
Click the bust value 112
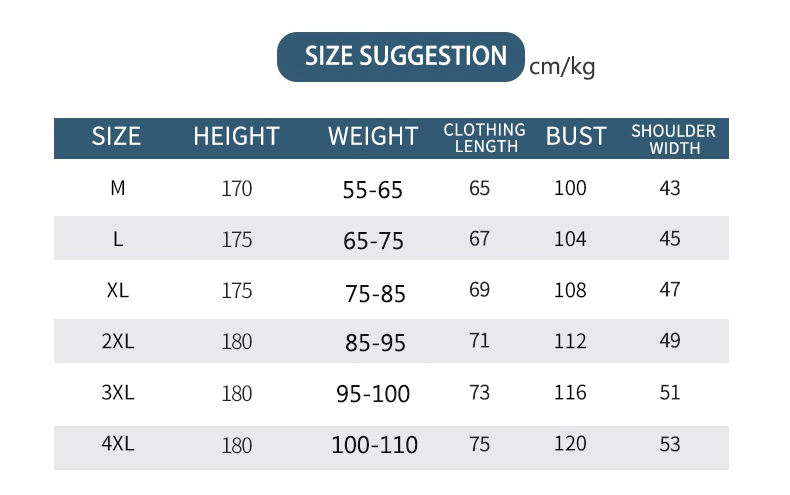[x=570, y=341]
